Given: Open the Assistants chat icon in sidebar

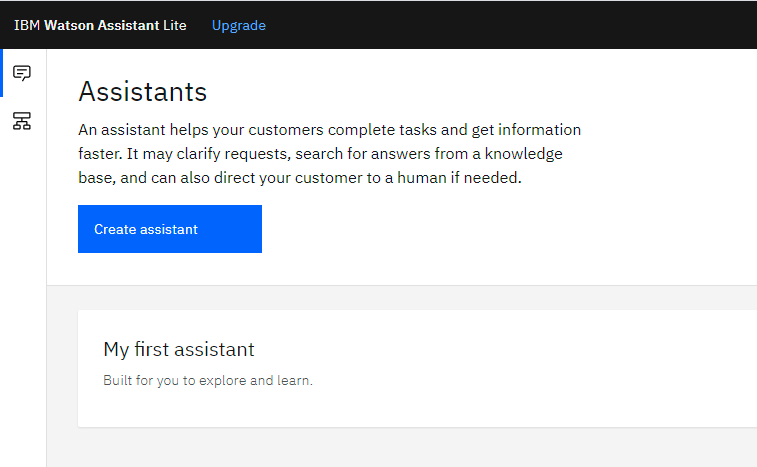Looking at the screenshot, I should pos(22,73).
